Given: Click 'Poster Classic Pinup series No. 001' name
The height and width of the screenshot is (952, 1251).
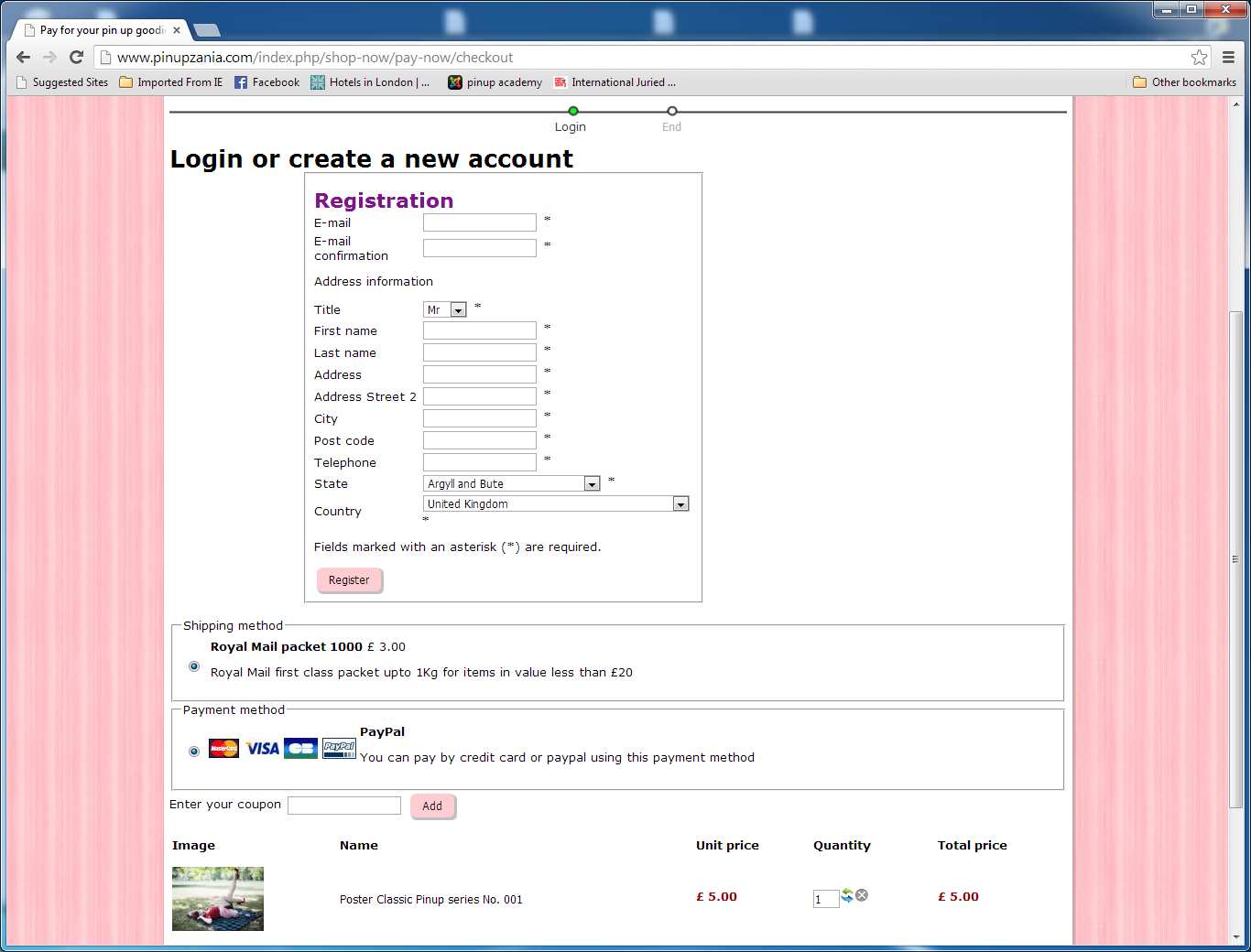Looking at the screenshot, I should (431, 900).
